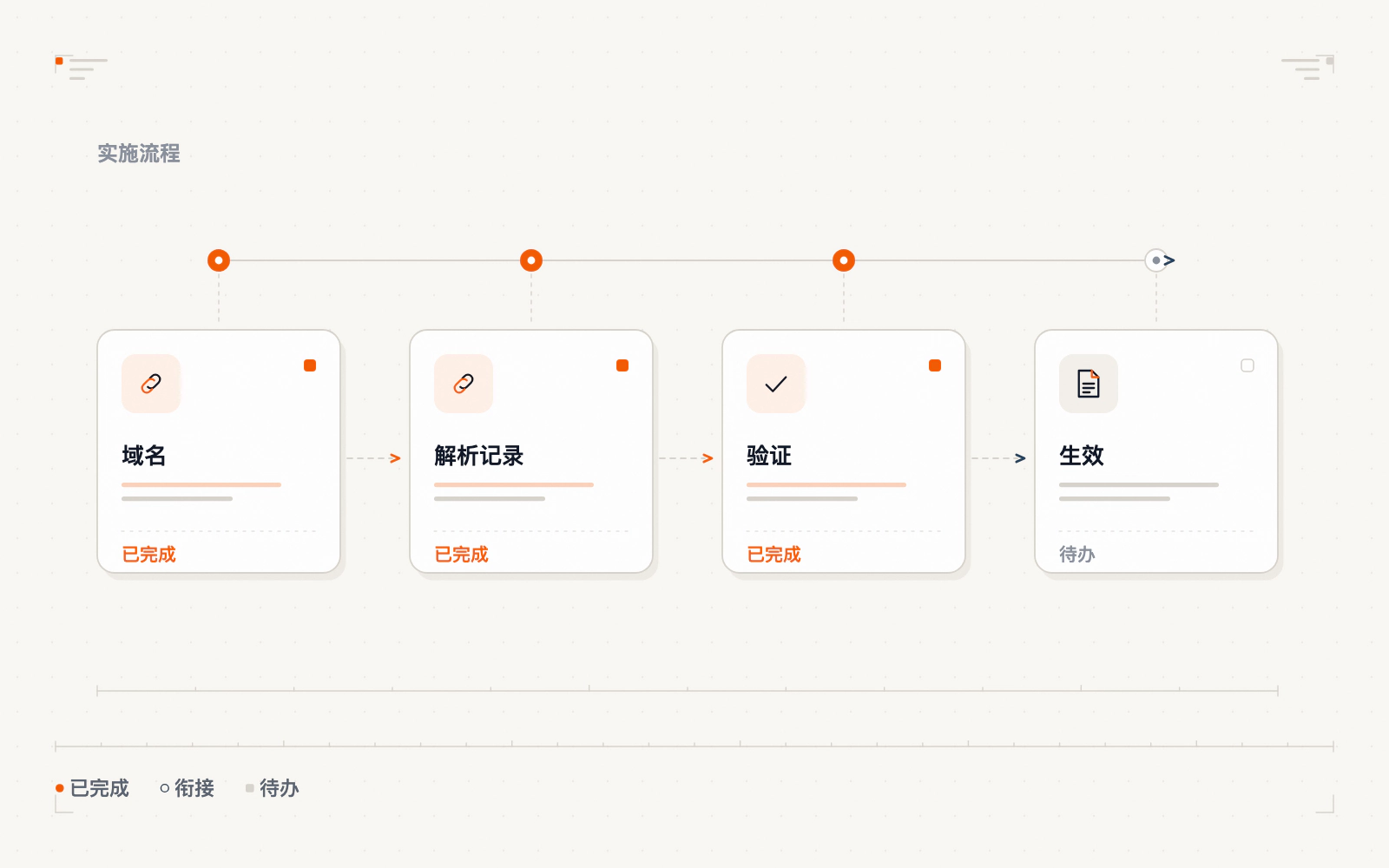Click the document icon on the 生效 card
This screenshot has width=1389, height=868.
click(1089, 384)
